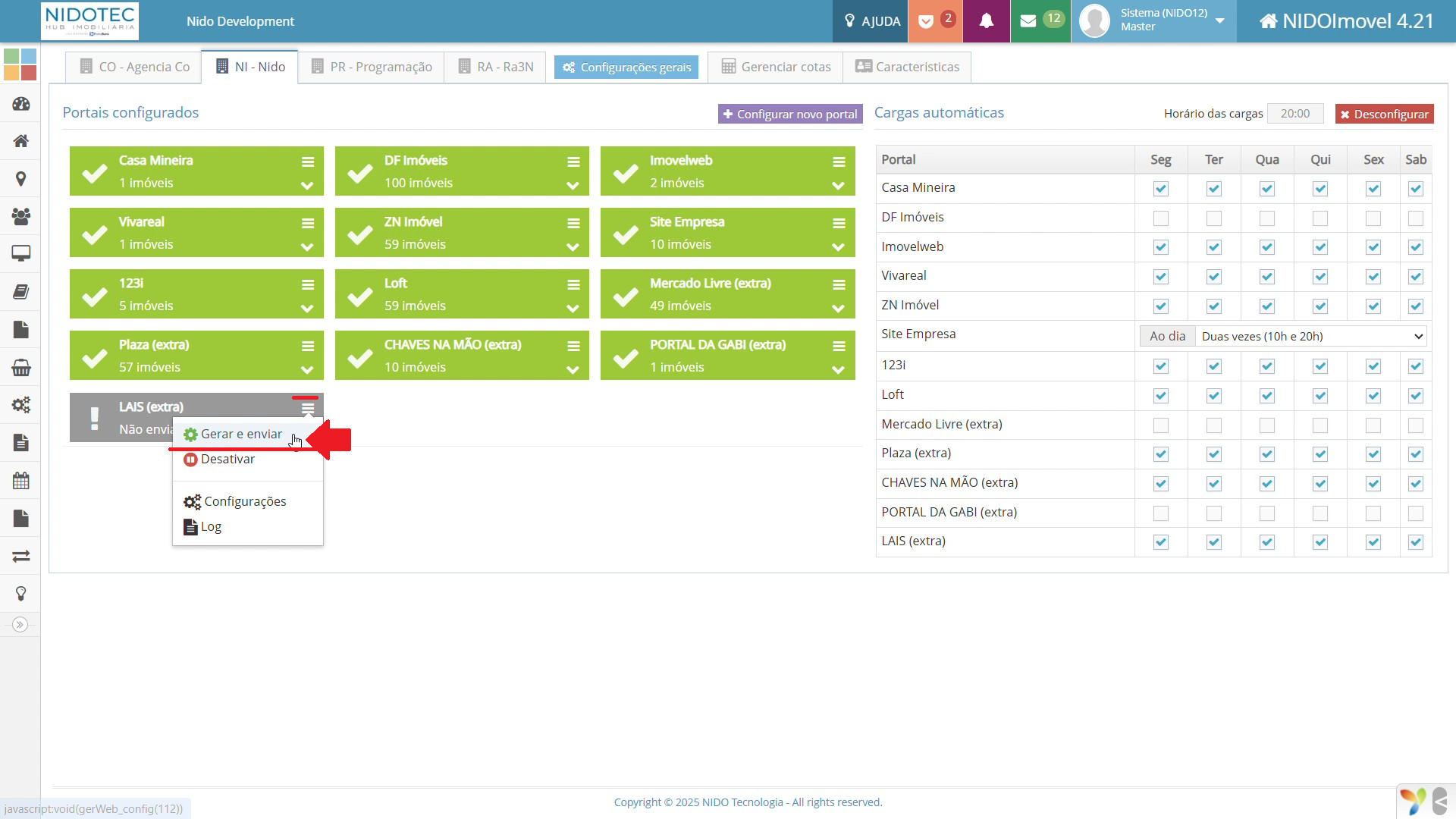
Task: Click the people group sidebar icon
Action: point(20,216)
